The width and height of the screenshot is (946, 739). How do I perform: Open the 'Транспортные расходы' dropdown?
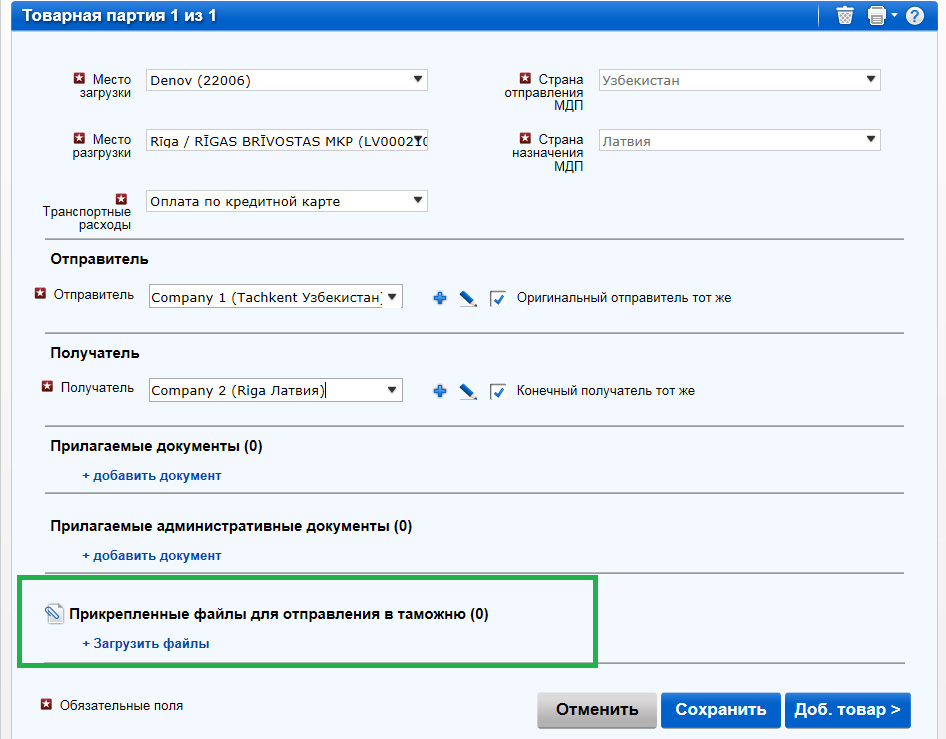tap(417, 201)
